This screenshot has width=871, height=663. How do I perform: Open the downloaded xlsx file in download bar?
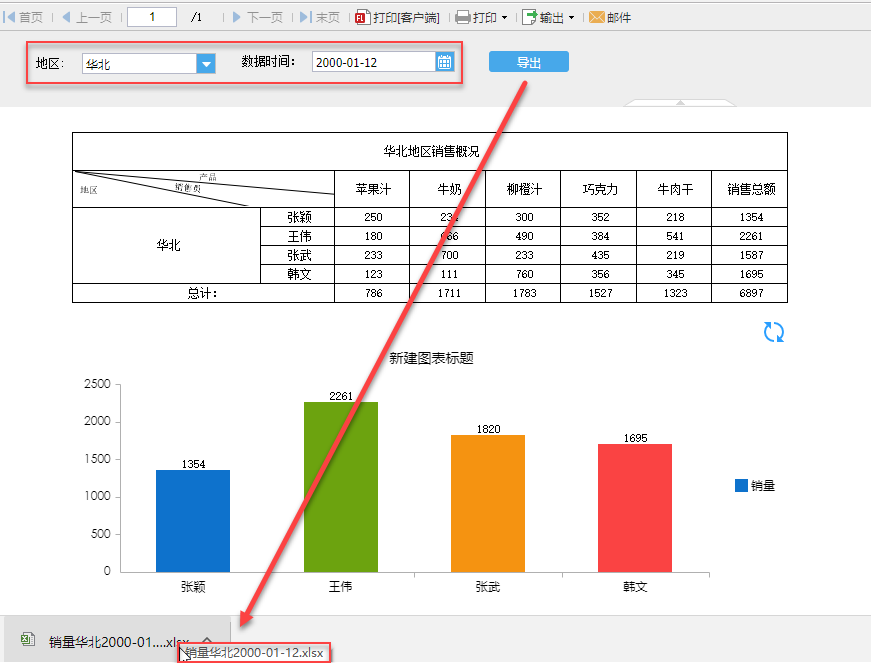coord(118,641)
